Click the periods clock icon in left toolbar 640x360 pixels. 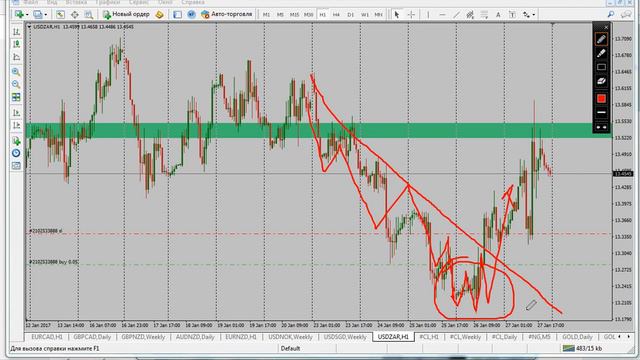pyautogui.click(x=16, y=153)
